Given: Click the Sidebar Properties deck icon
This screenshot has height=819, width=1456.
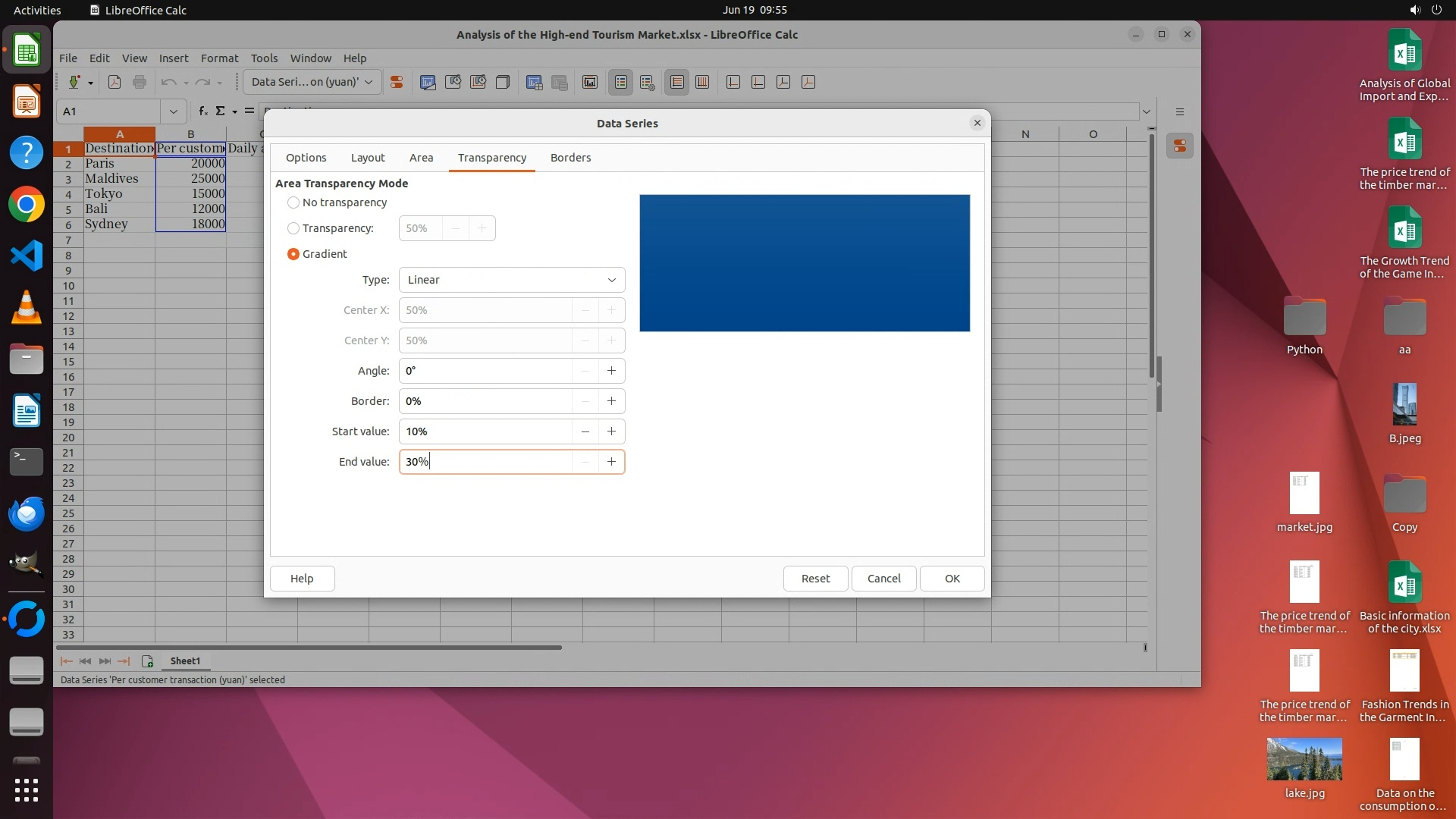Looking at the screenshot, I should tap(1180, 146).
